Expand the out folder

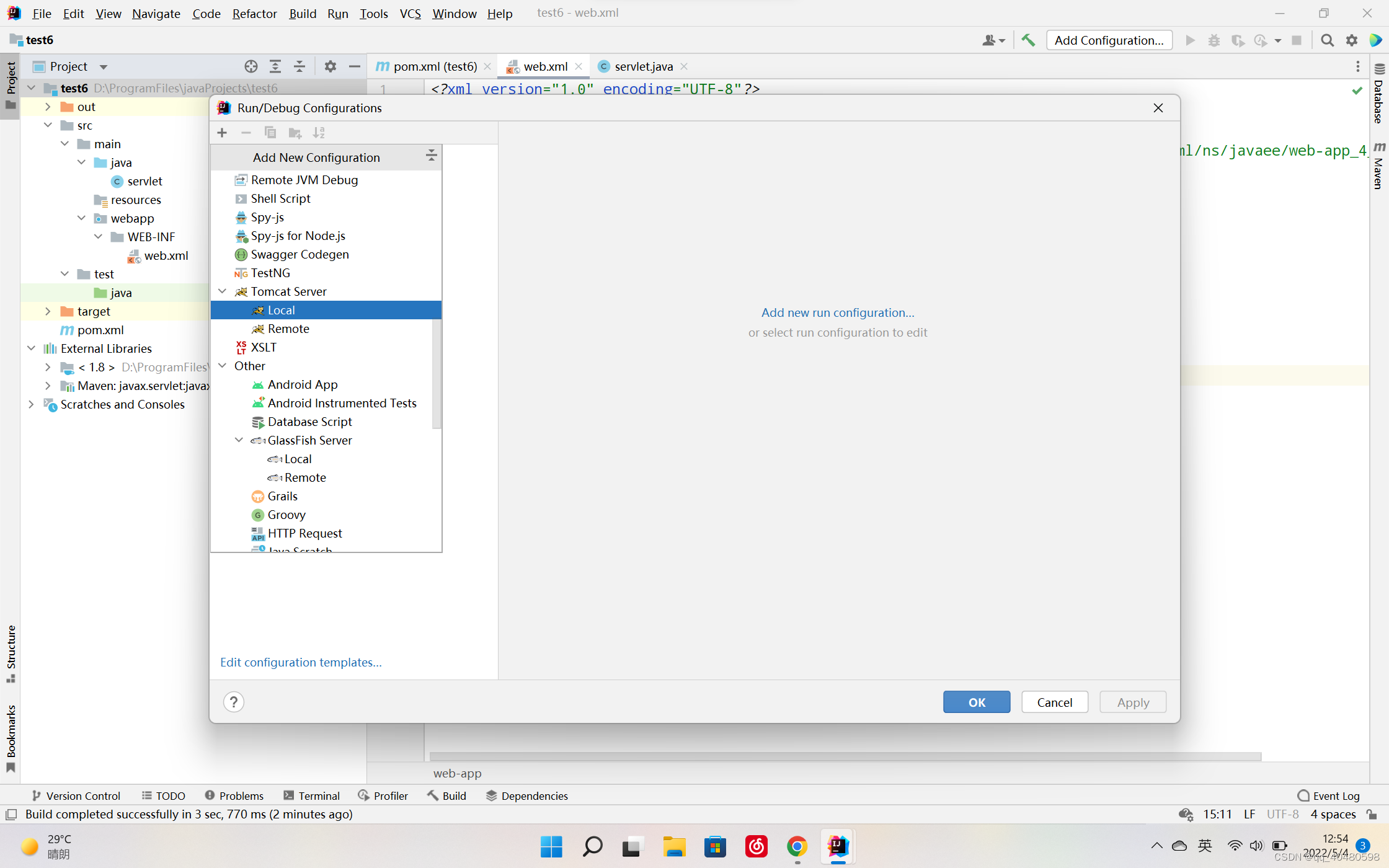pos(48,107)
